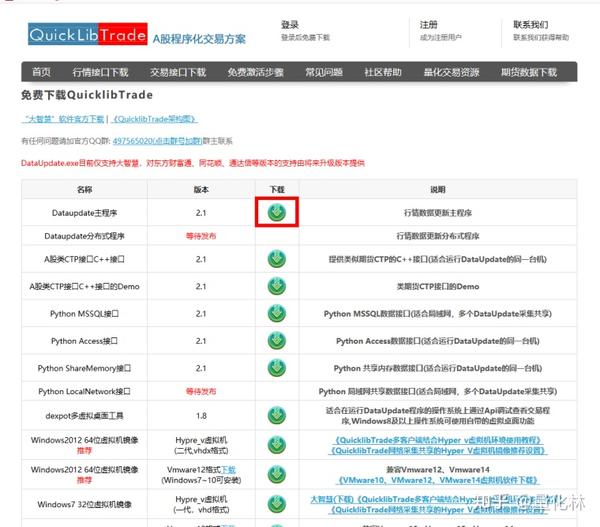Download Windows7 32位虚拟机镜像 icon
Screen dimensions: 600x527
[277, 504]
